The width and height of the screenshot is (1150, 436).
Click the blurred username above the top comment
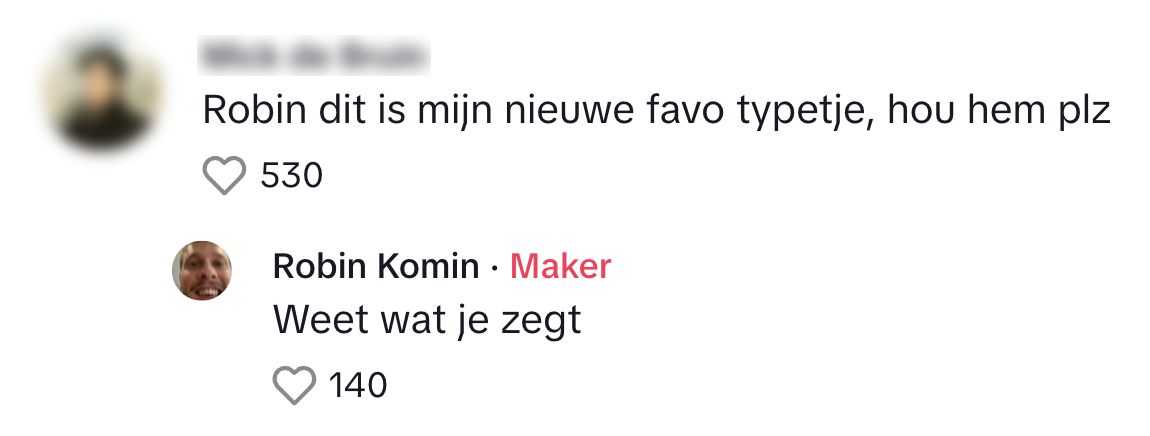click(315, 56)
